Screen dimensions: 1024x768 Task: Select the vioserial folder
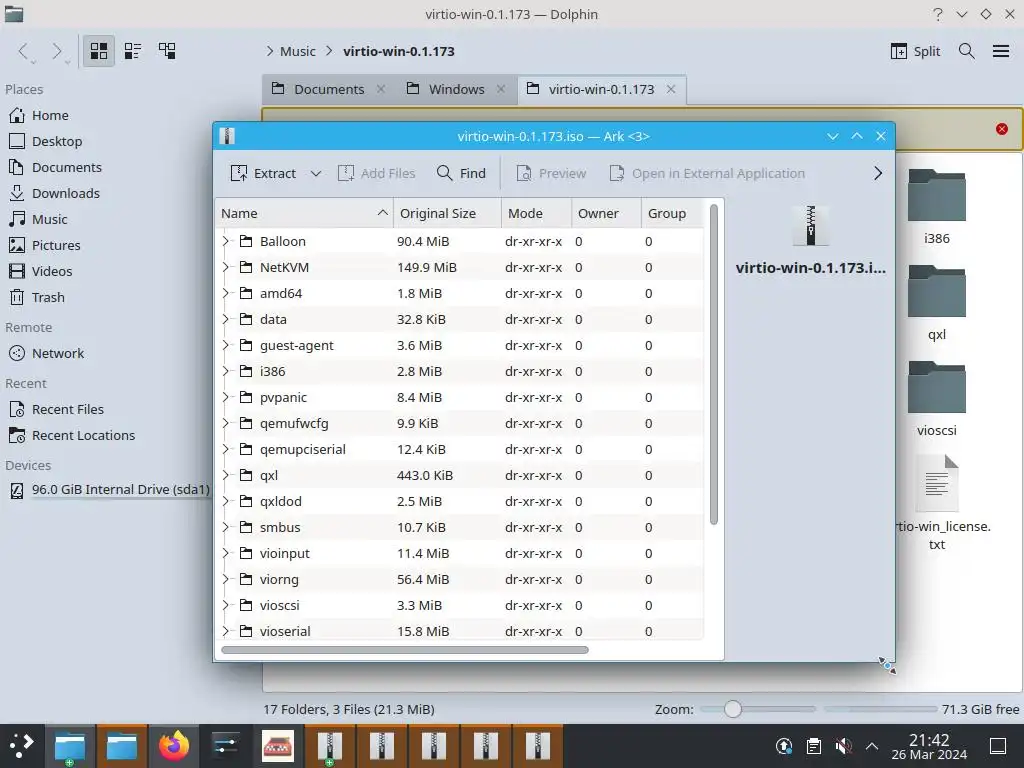pos(460,631)
